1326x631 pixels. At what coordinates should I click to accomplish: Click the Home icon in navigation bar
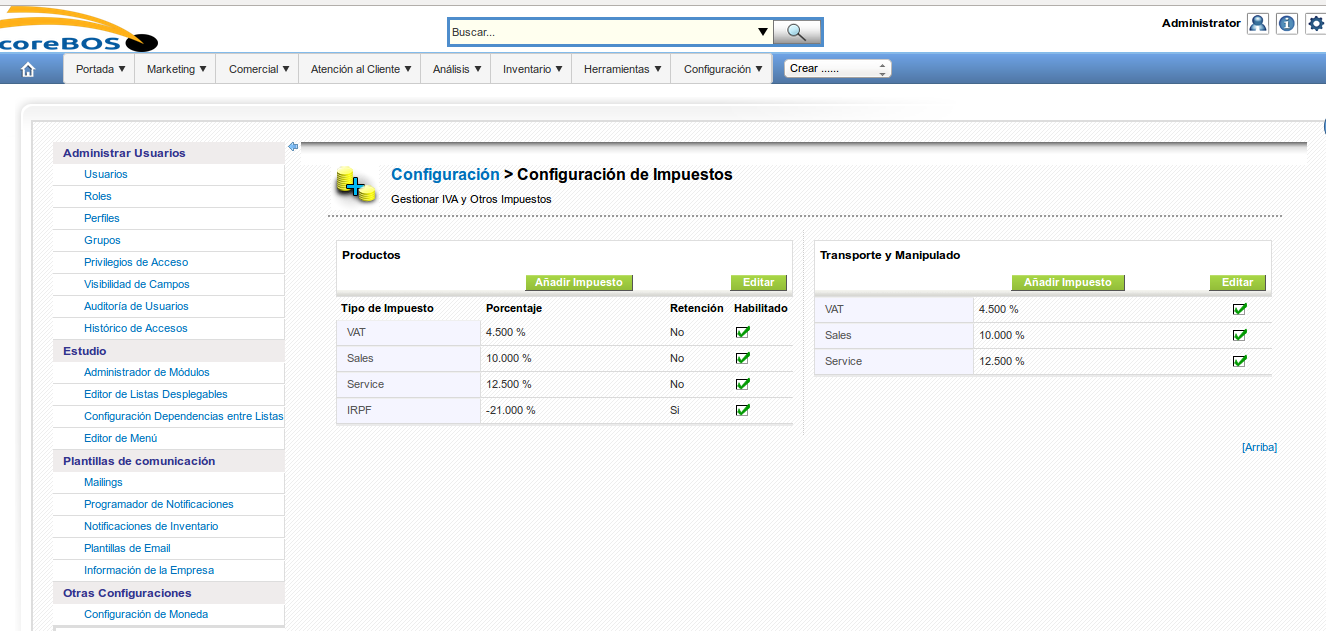[28, 69]
